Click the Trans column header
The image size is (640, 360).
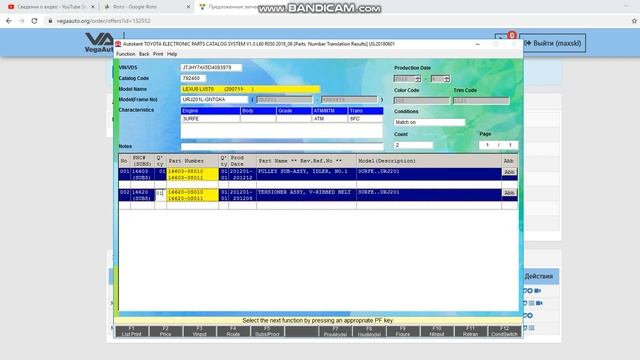pyautogui.click(x=365, y=111)
